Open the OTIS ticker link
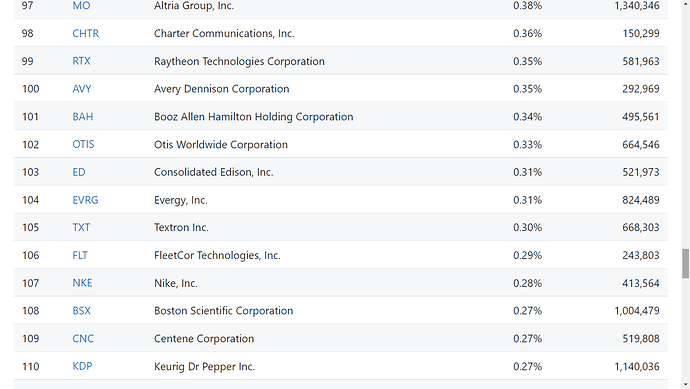Image resolution: width=690 pixels, height=389 pixels. pos(83,144)
